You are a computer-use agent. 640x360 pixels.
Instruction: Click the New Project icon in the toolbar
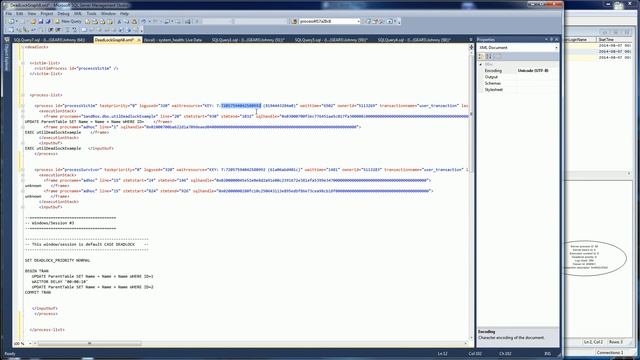click(11, 21)
